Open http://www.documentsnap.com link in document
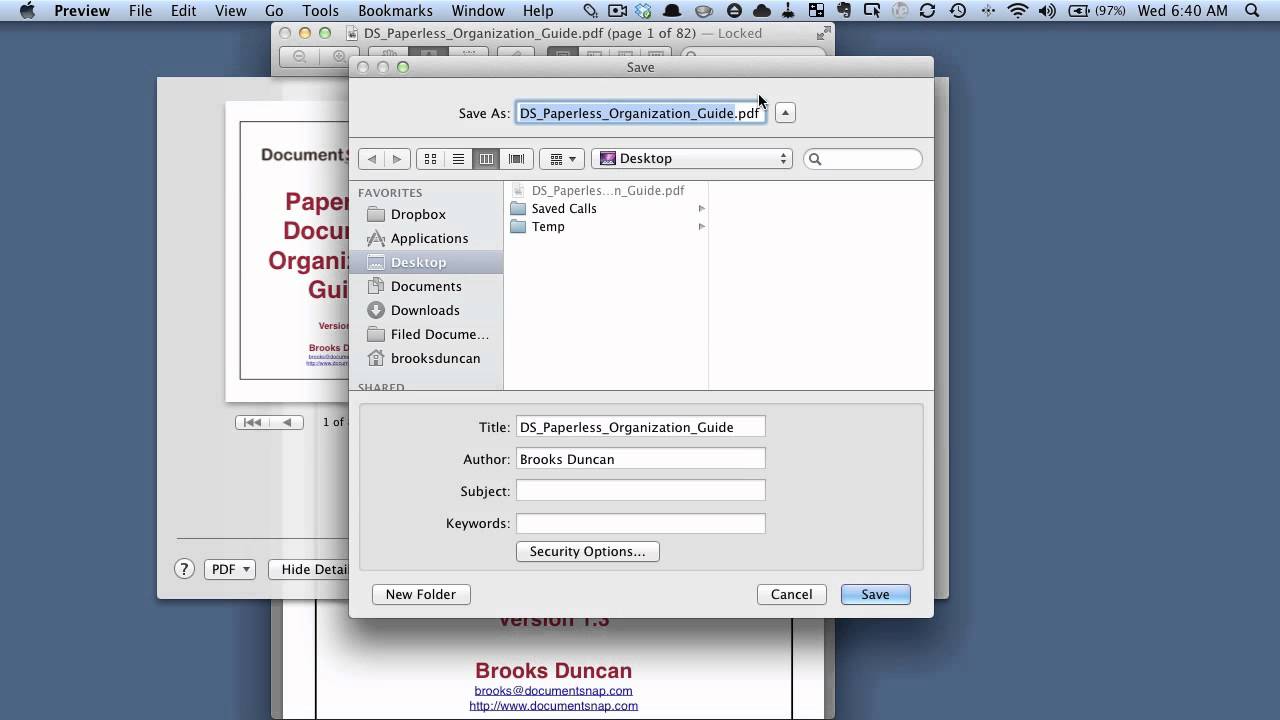This screenshot has width=1280, height=720. 553,706
